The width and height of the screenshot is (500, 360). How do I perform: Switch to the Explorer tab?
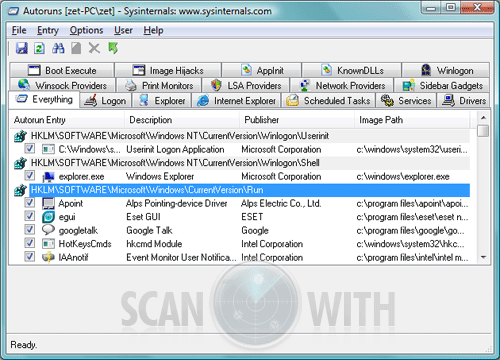pyautogui.click(x=162, y=100)
